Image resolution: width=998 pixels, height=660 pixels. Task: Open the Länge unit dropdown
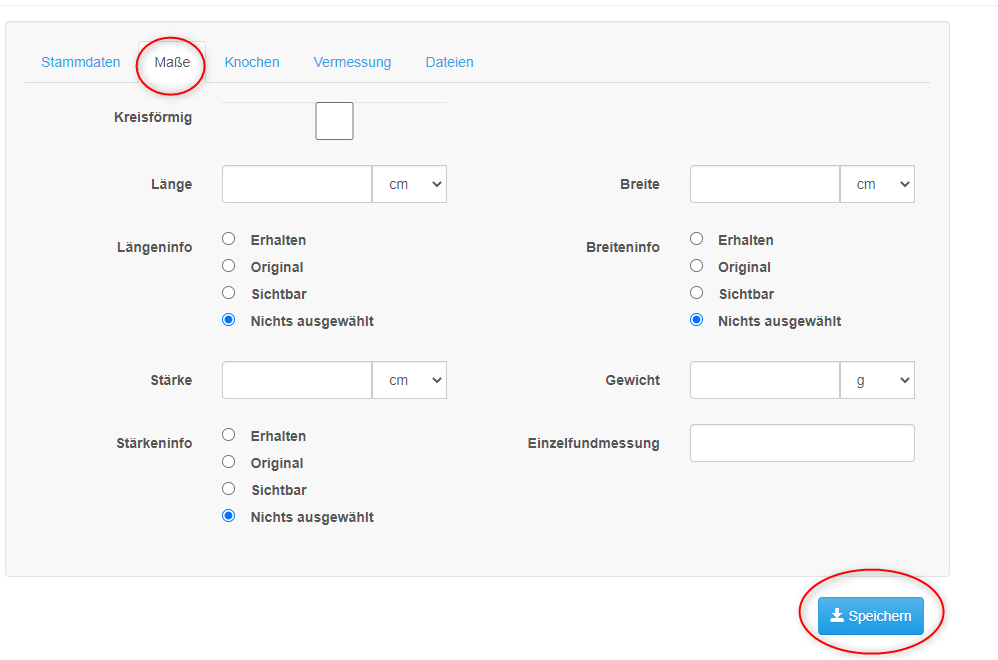coord(409,184)
